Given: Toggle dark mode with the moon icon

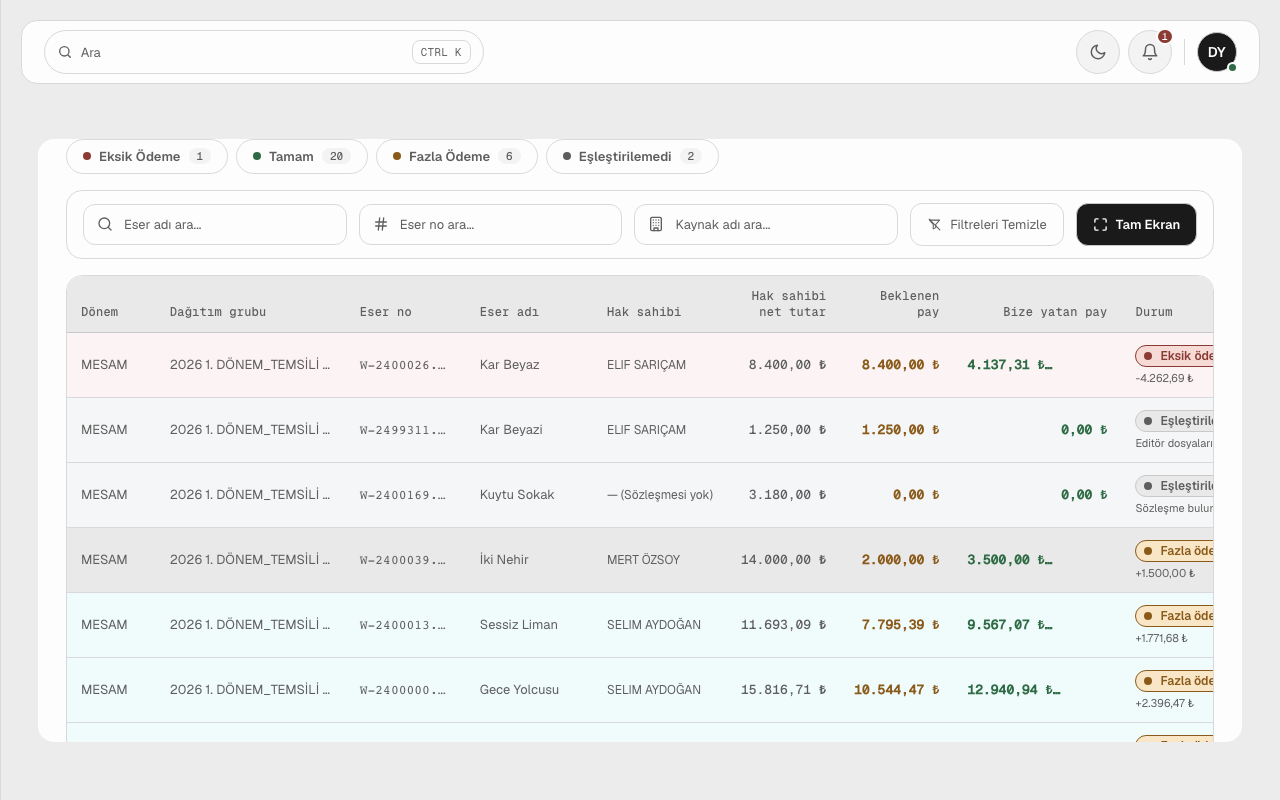Looking at the screenshot, I should pyautogui.click(x=1098, y=52).
